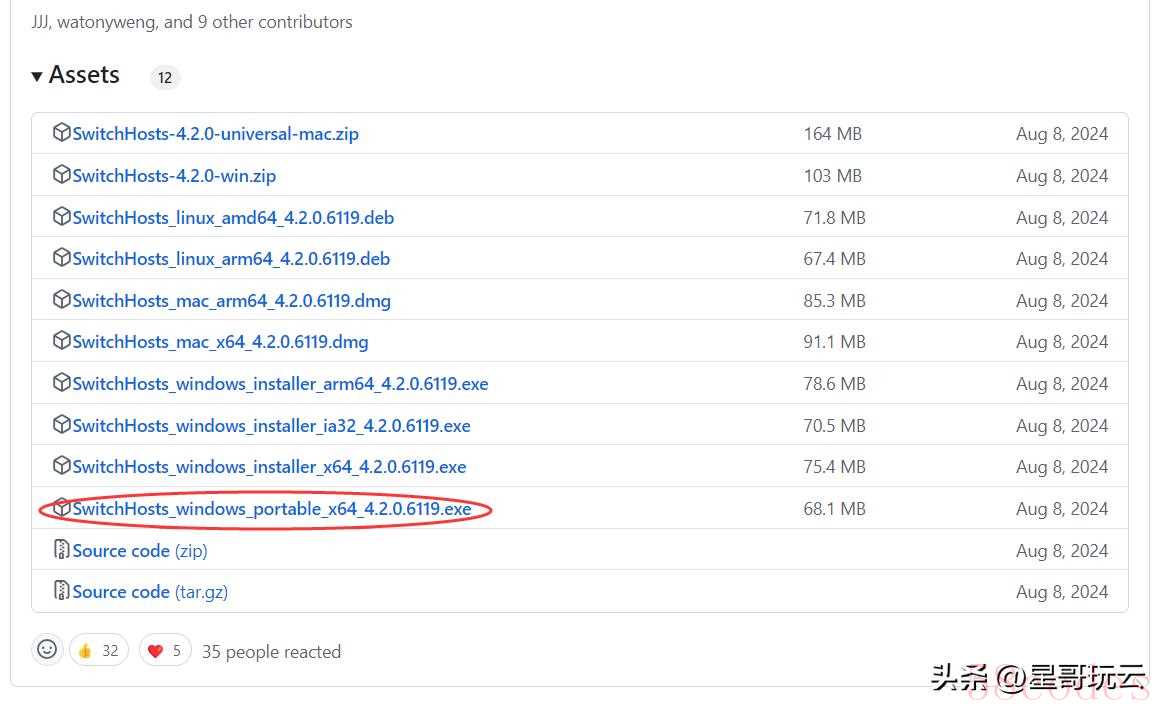
Task: Click the date in the windows_portable_x64 row
Action: [1062, 509]
